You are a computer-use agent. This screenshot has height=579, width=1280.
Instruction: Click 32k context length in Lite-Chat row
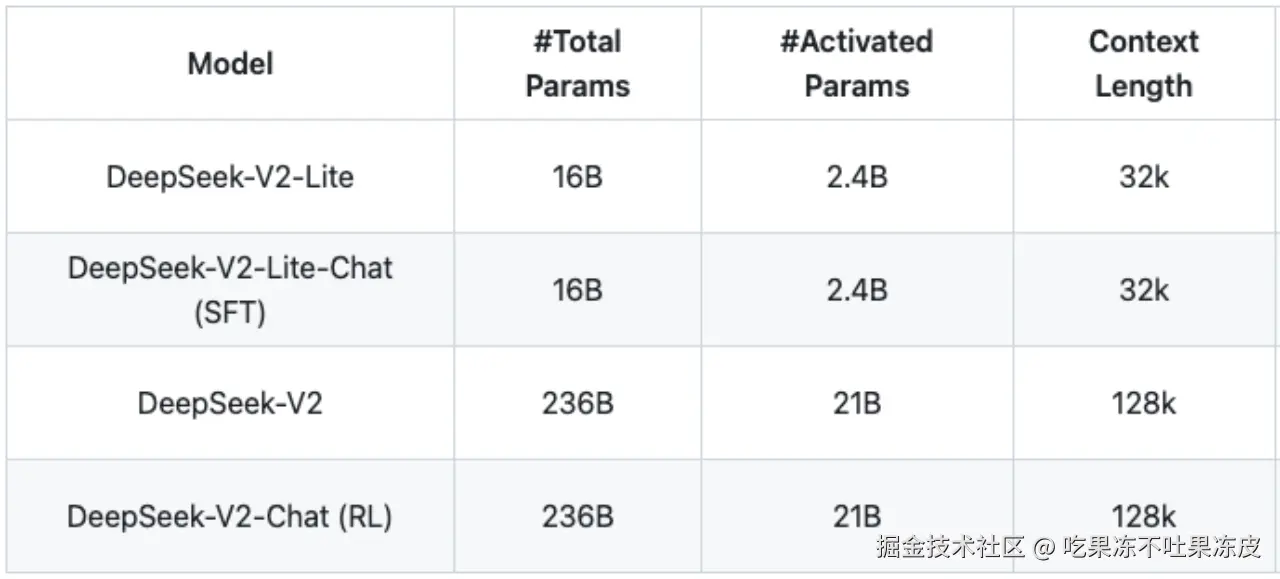click(1143, 290)
